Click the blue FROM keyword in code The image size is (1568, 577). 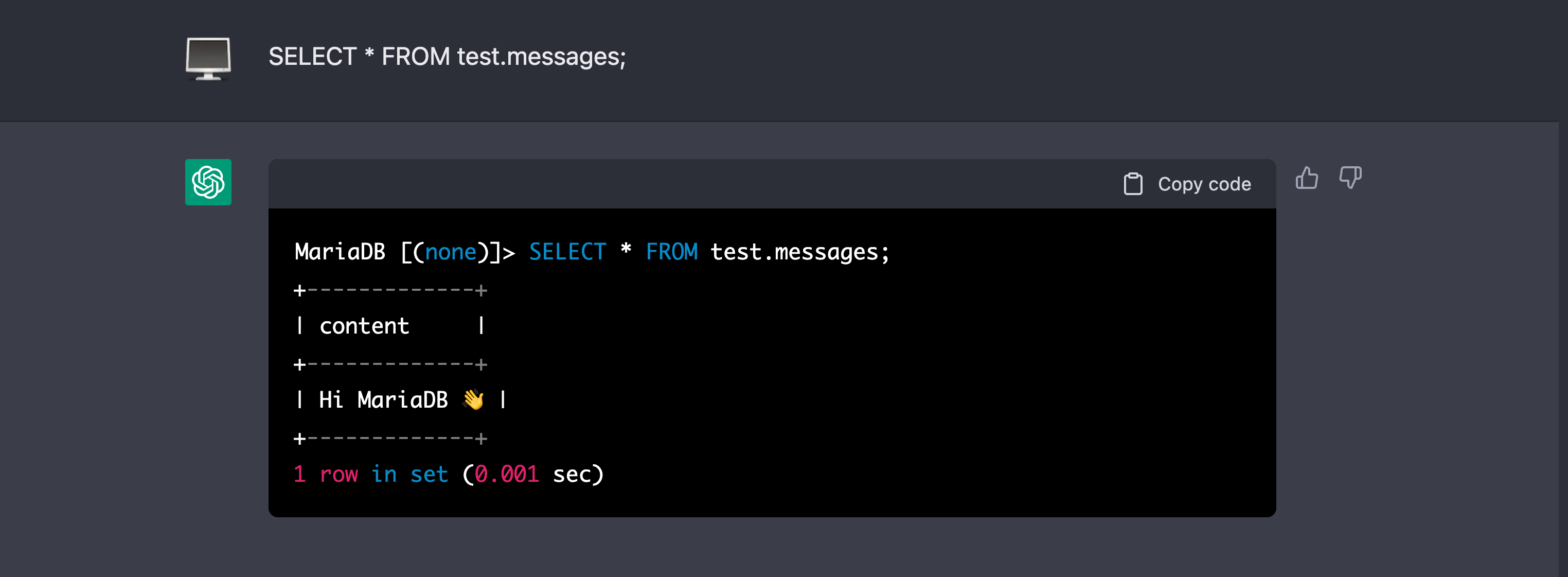point(671,252)
